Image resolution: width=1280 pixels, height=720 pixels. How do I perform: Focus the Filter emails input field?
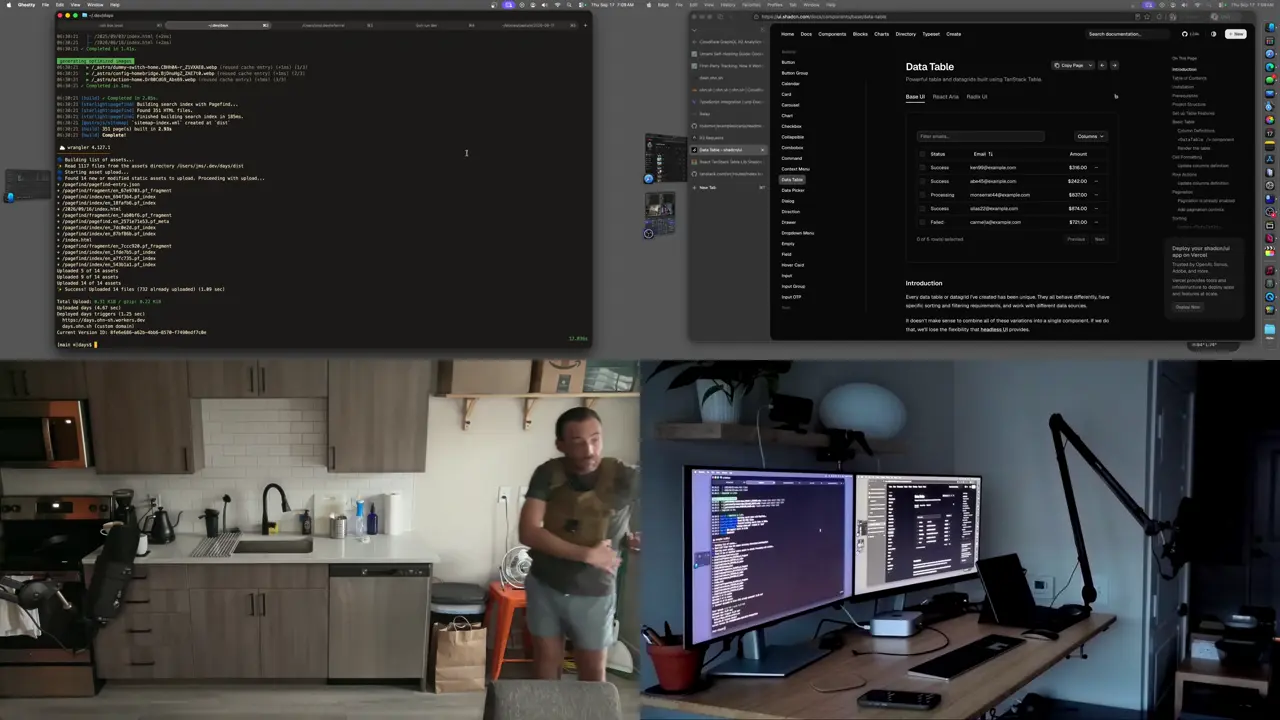pos(981,136)
